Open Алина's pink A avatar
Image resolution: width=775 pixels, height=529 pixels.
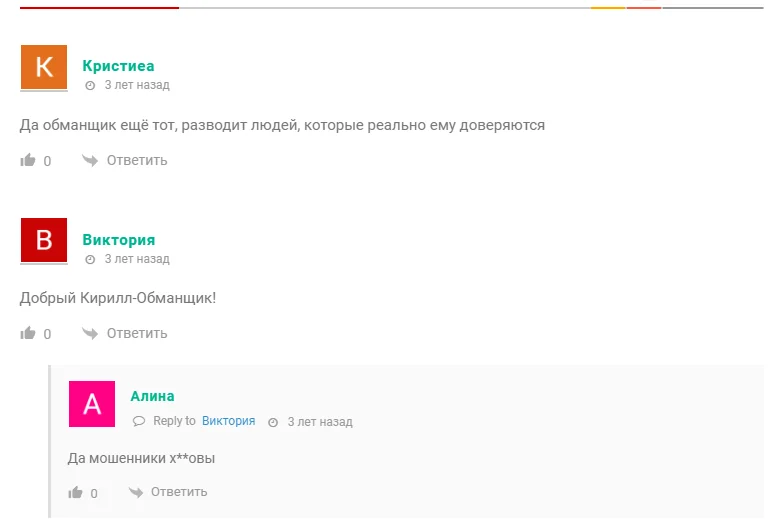coord(92,404)
